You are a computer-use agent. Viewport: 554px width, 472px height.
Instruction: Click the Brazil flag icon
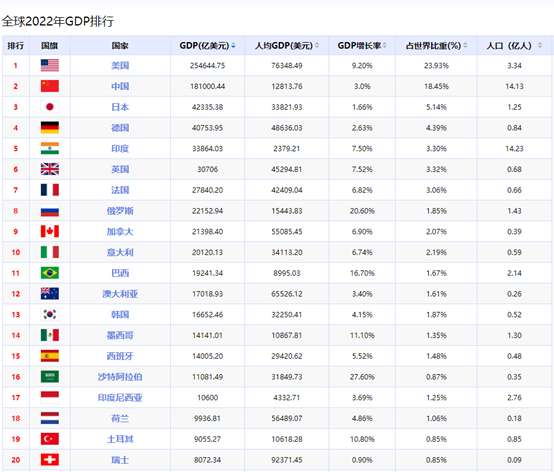[50, 273]
